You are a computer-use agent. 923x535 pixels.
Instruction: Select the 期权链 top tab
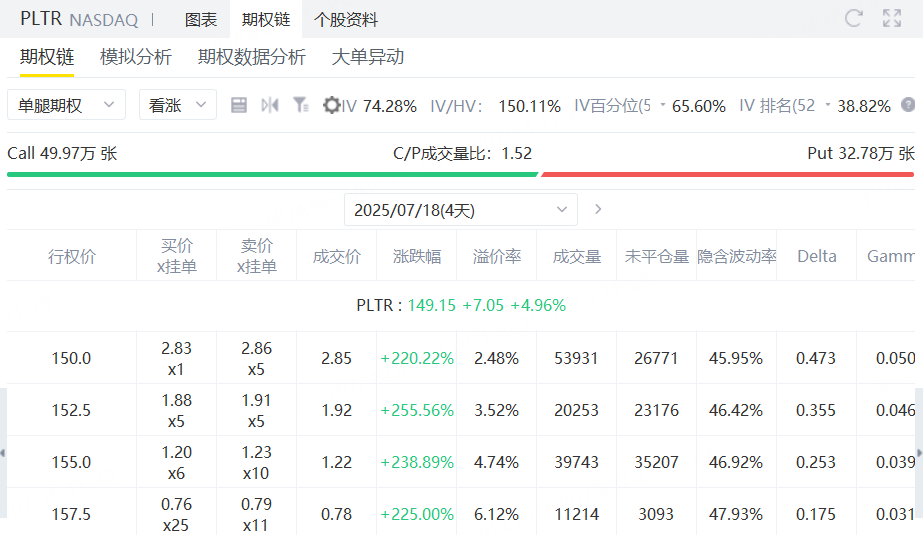click(x=266, y=19)
